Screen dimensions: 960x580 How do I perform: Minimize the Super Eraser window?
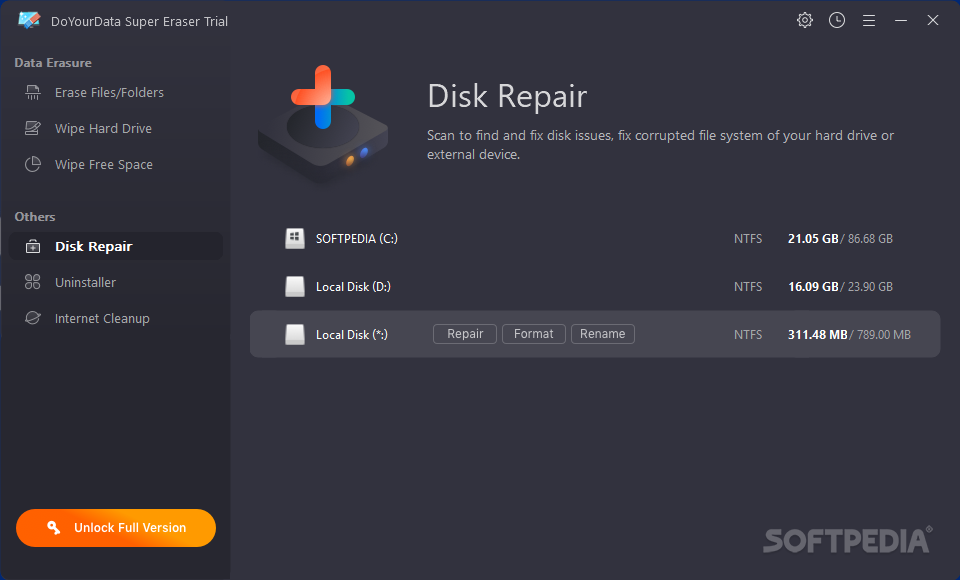pos(901,21)
